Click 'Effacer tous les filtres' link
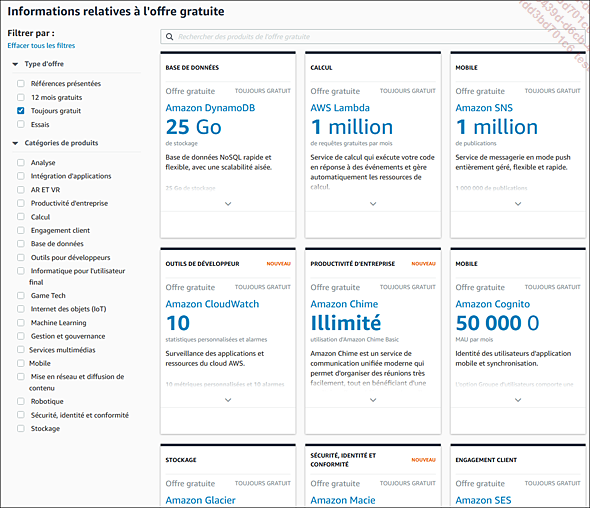590x508 pixels. pos(41,46)
